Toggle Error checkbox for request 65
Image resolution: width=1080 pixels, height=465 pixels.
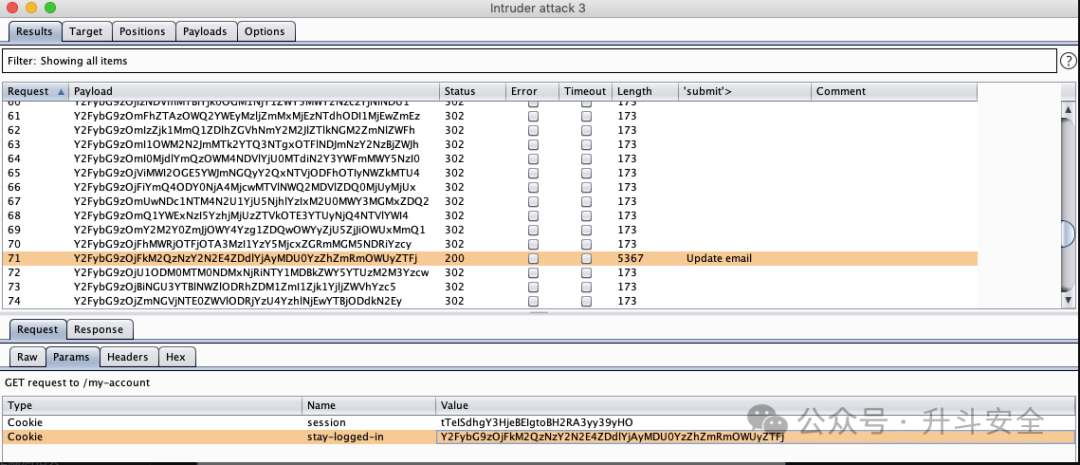coord(533,173)
